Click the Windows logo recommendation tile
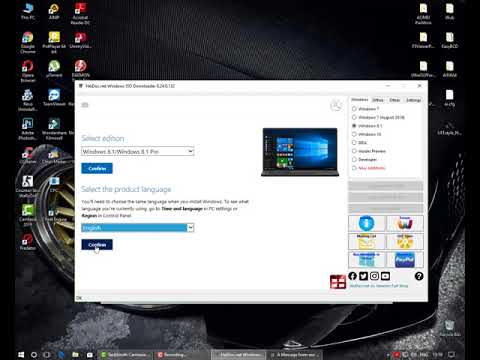The width and height of the screenshot is (480, 360). [x=367, y=259]
